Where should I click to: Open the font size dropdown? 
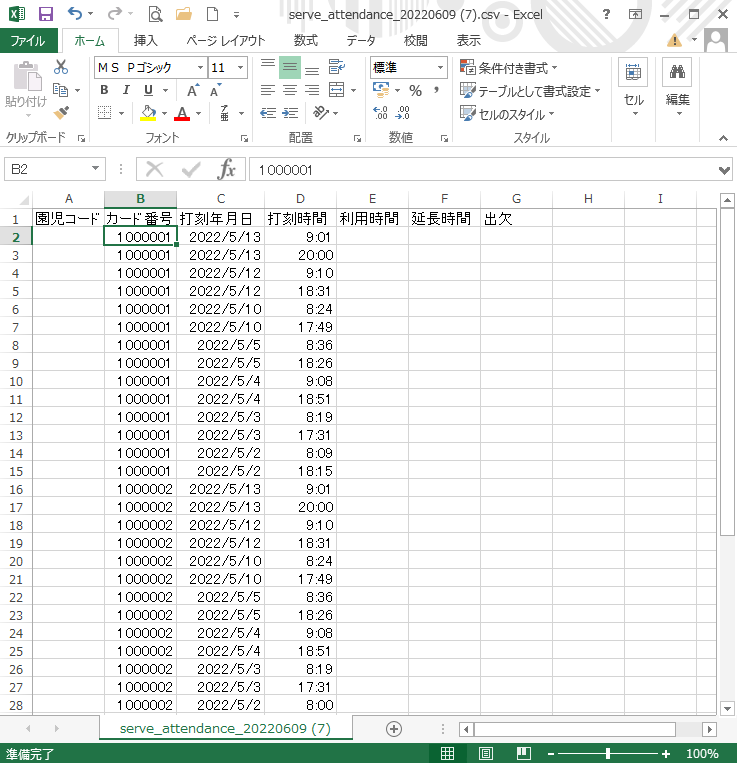[x=240, y=68]
